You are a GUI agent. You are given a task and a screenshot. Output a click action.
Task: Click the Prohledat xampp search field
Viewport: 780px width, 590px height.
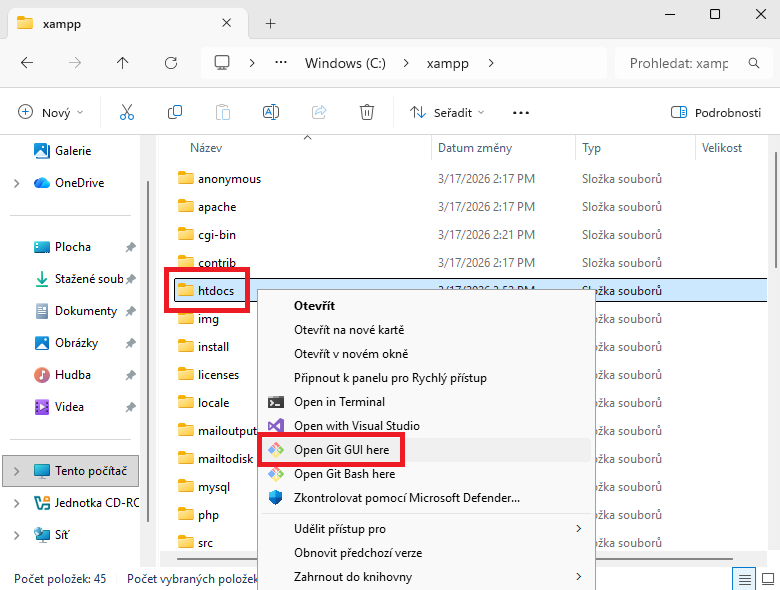(x=680, y=63)
